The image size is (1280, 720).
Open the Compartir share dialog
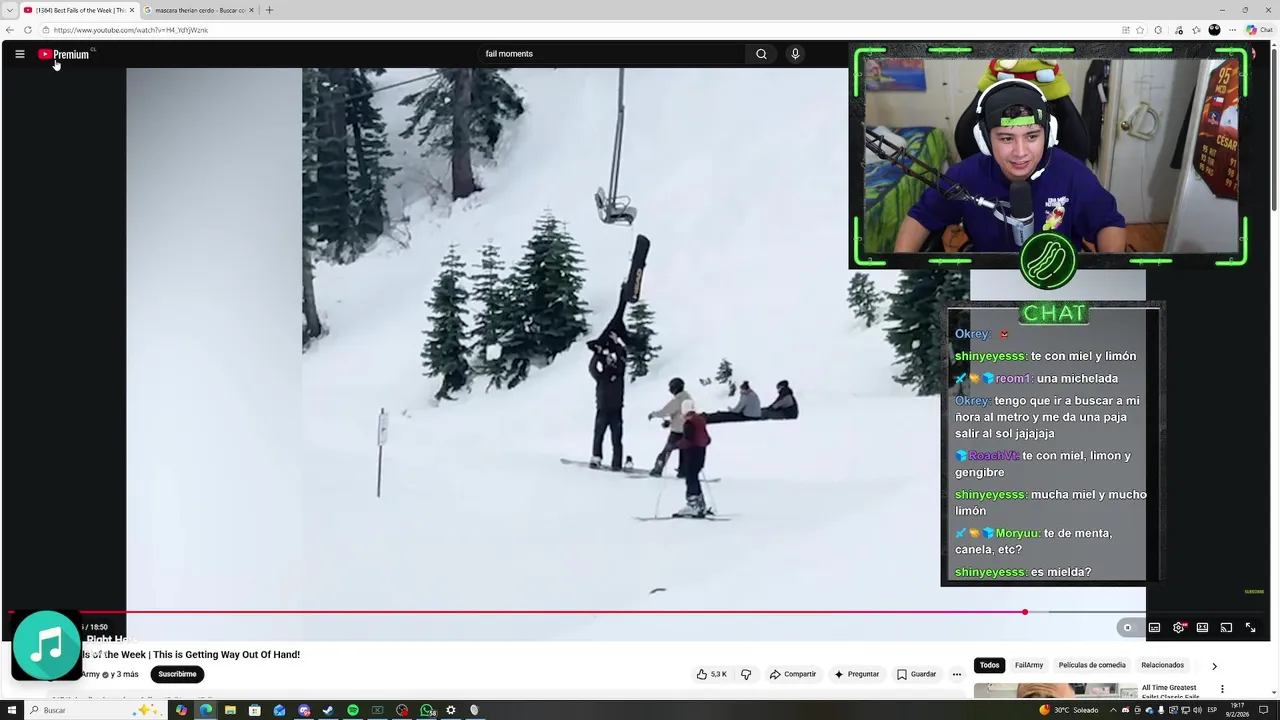pos(793,674)
